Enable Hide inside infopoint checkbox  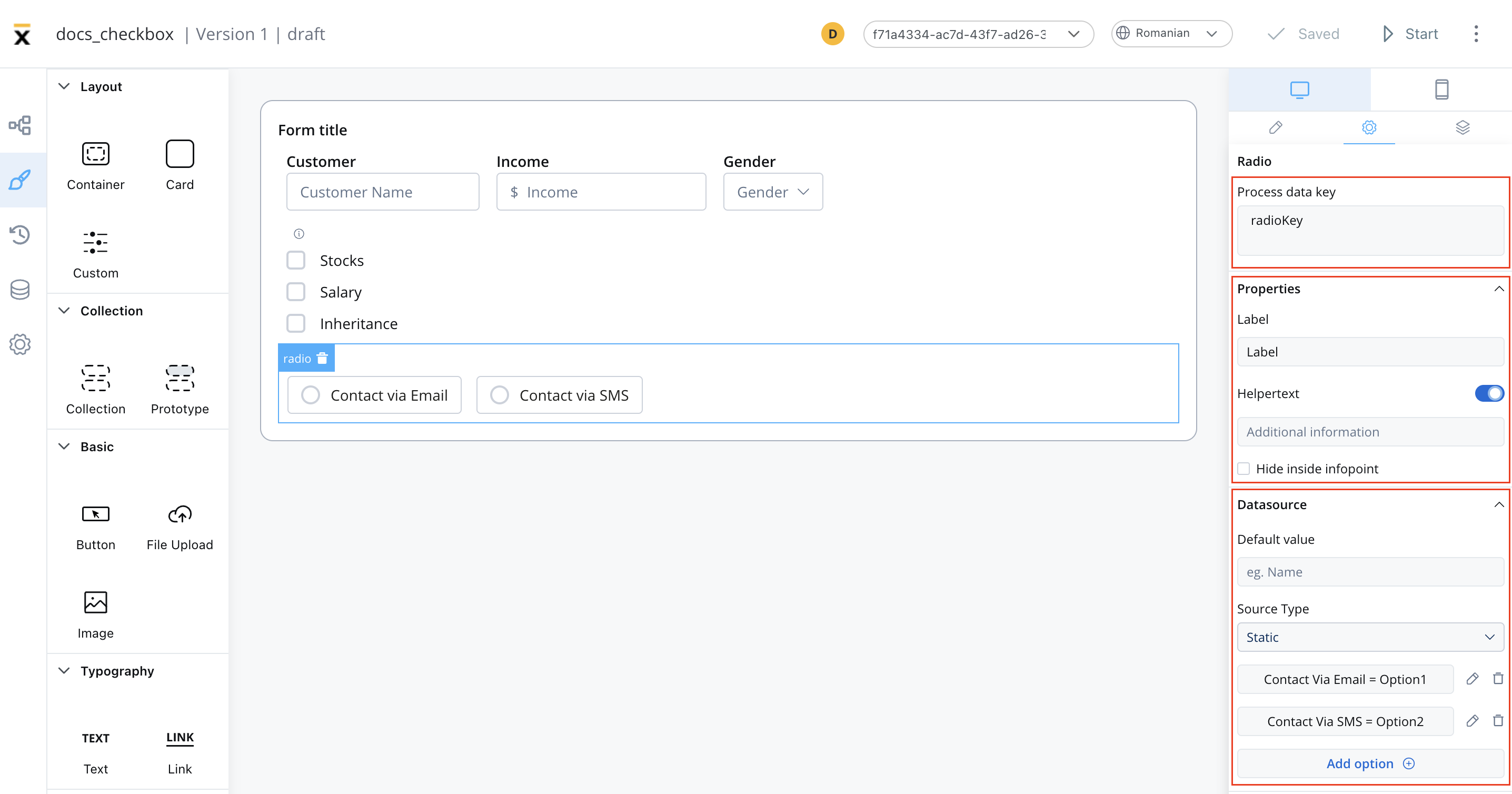point(1244,468)
